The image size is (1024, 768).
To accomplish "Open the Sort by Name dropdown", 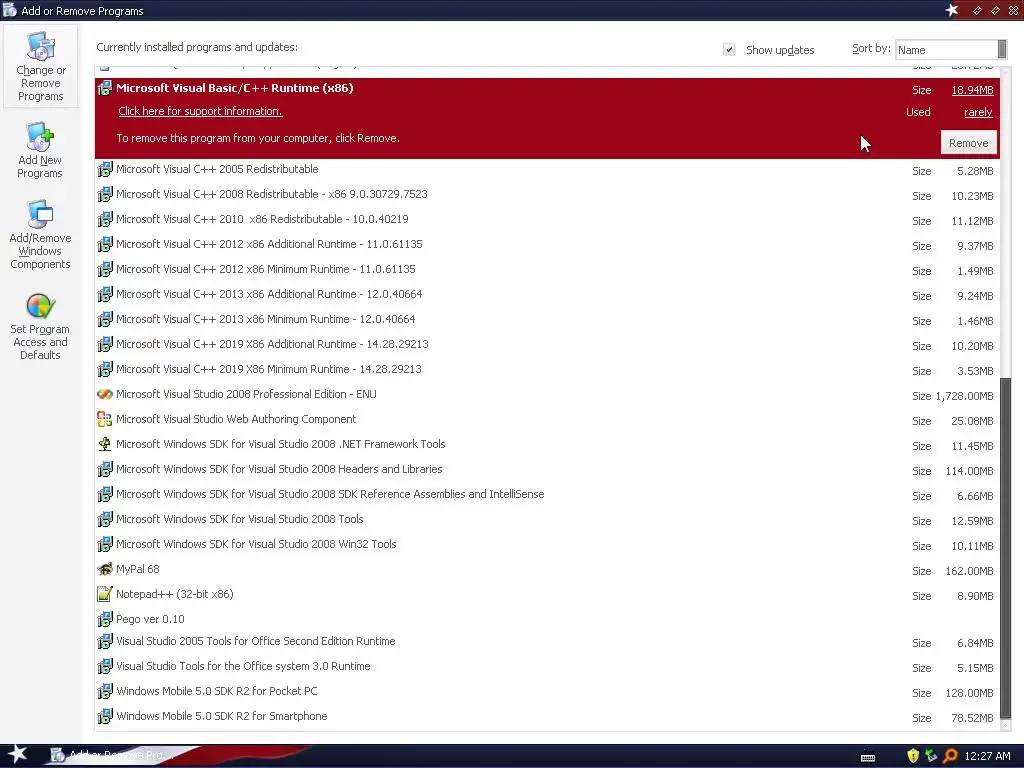I will pyautogui.click(x=950, y=50).
